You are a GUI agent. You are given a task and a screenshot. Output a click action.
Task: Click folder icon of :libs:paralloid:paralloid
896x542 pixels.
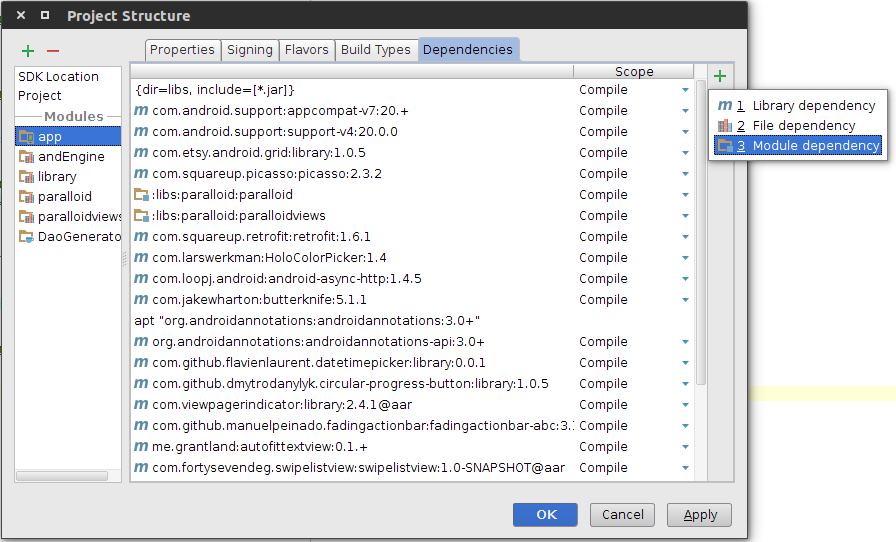[141, 194]
